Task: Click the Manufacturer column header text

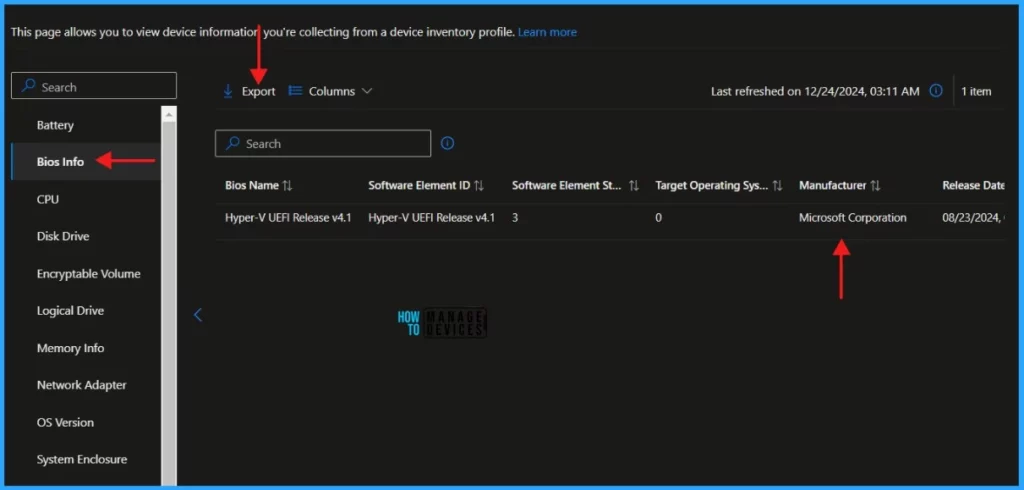Action: (833, 186)
